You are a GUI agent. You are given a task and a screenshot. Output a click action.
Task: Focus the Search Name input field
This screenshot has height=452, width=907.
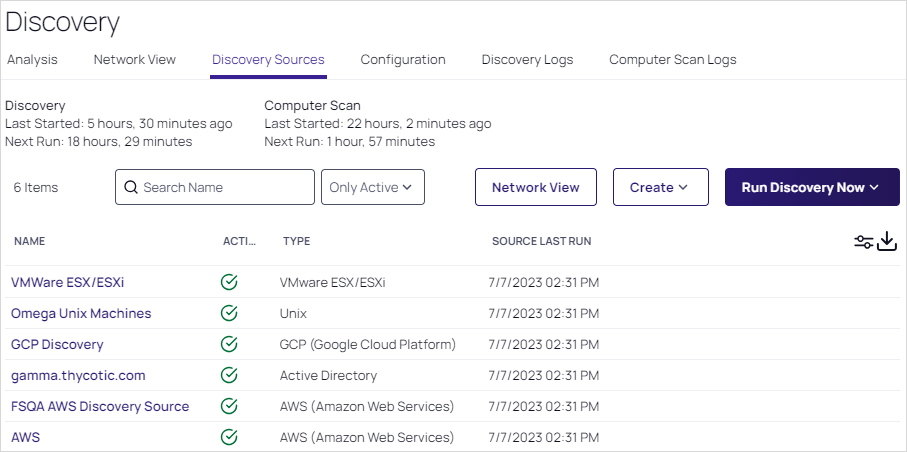pos(224,187)
